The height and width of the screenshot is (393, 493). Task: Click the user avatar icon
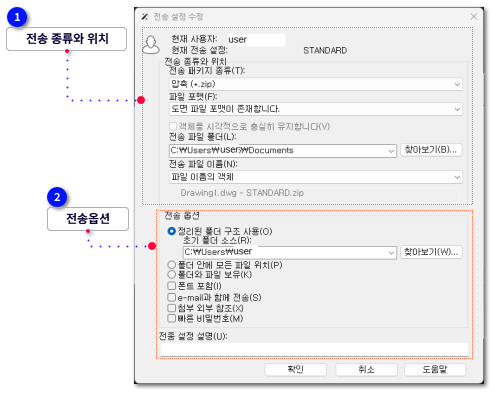[x=151, y=45]
